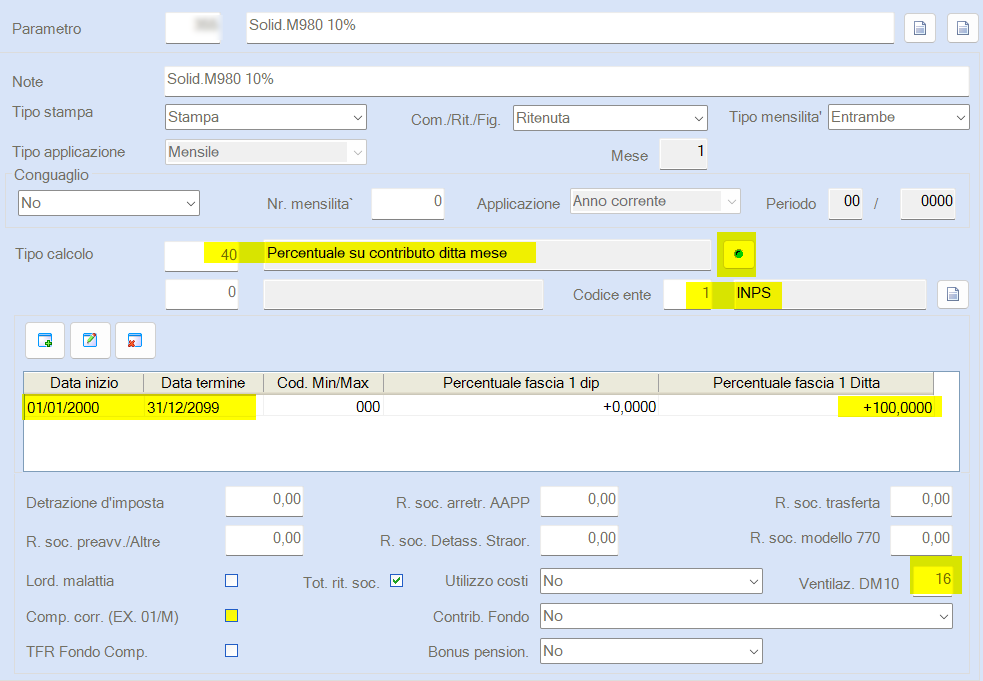Image resolution: width=983 pixels, height=681 pixels.
Task: Add a new row with the green plus icon
Action: click(x=45, y=340)
